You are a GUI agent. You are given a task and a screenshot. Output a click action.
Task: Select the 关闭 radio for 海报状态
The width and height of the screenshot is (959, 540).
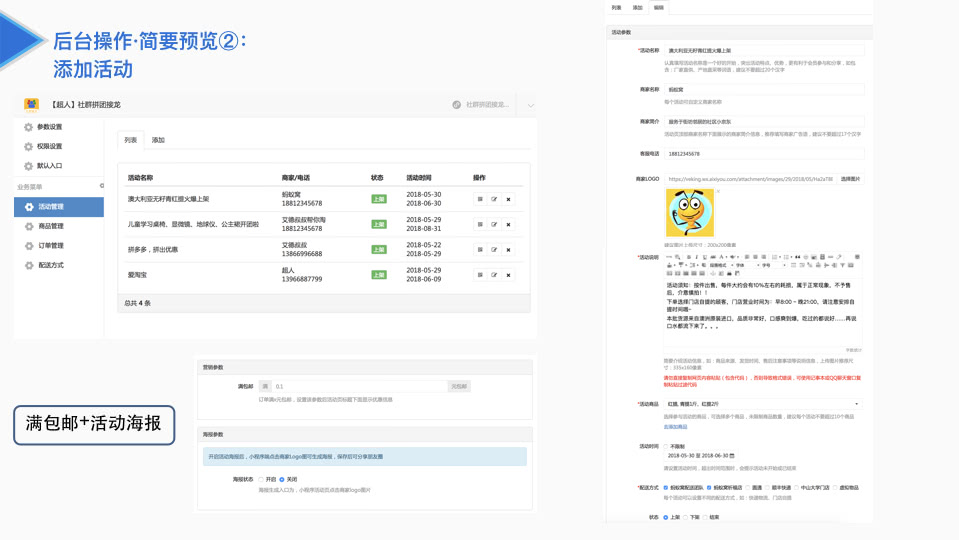coord(282,479)
